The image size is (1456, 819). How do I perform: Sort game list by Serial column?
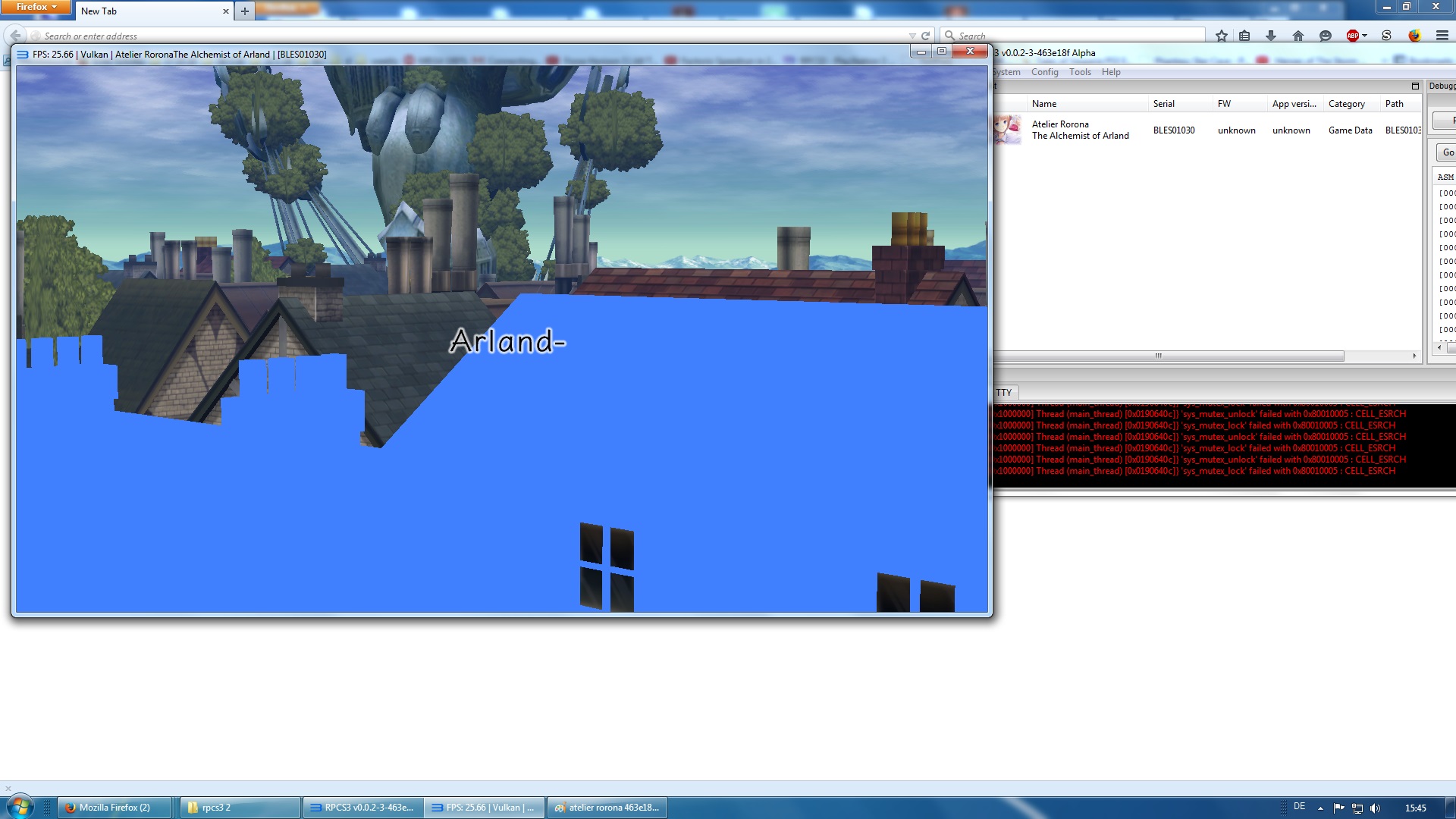[1163, 104]
